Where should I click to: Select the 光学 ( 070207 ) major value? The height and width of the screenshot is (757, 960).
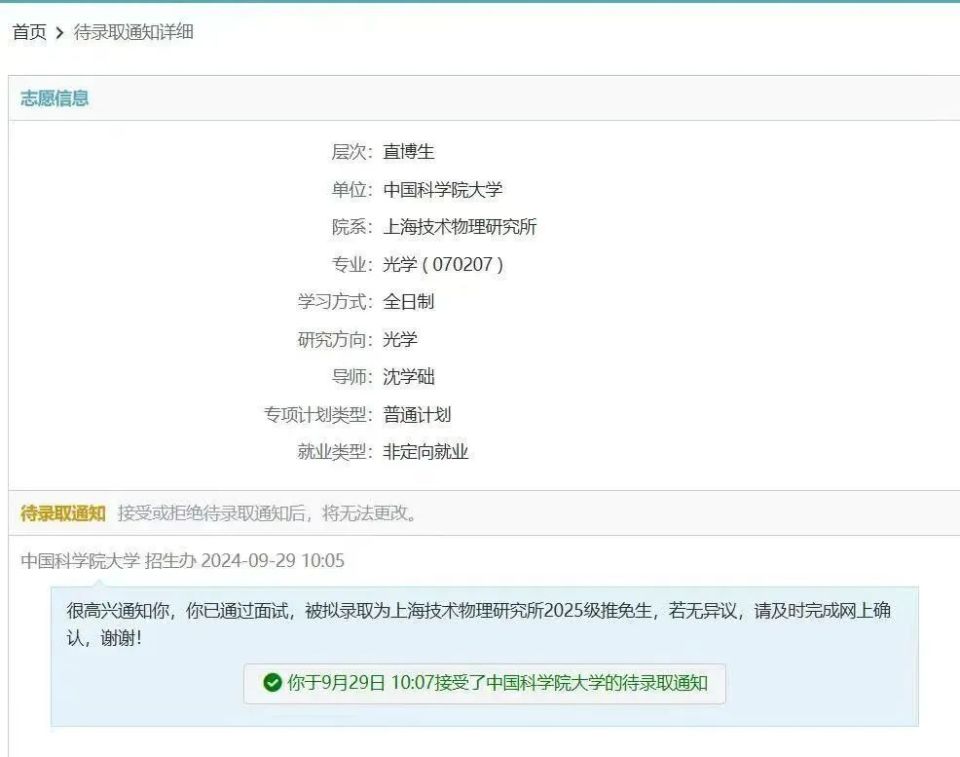[443, 265]
